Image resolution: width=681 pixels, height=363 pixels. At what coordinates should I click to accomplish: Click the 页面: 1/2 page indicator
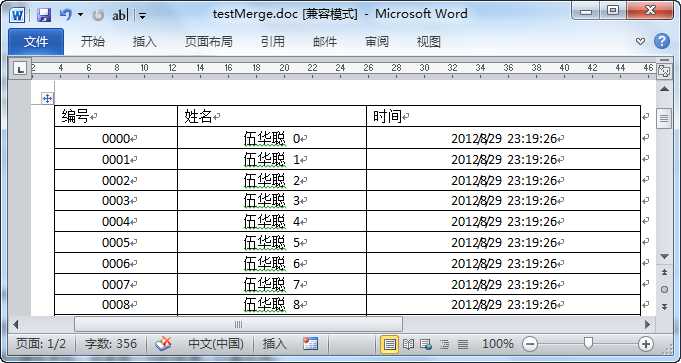[x=41, y=344]
